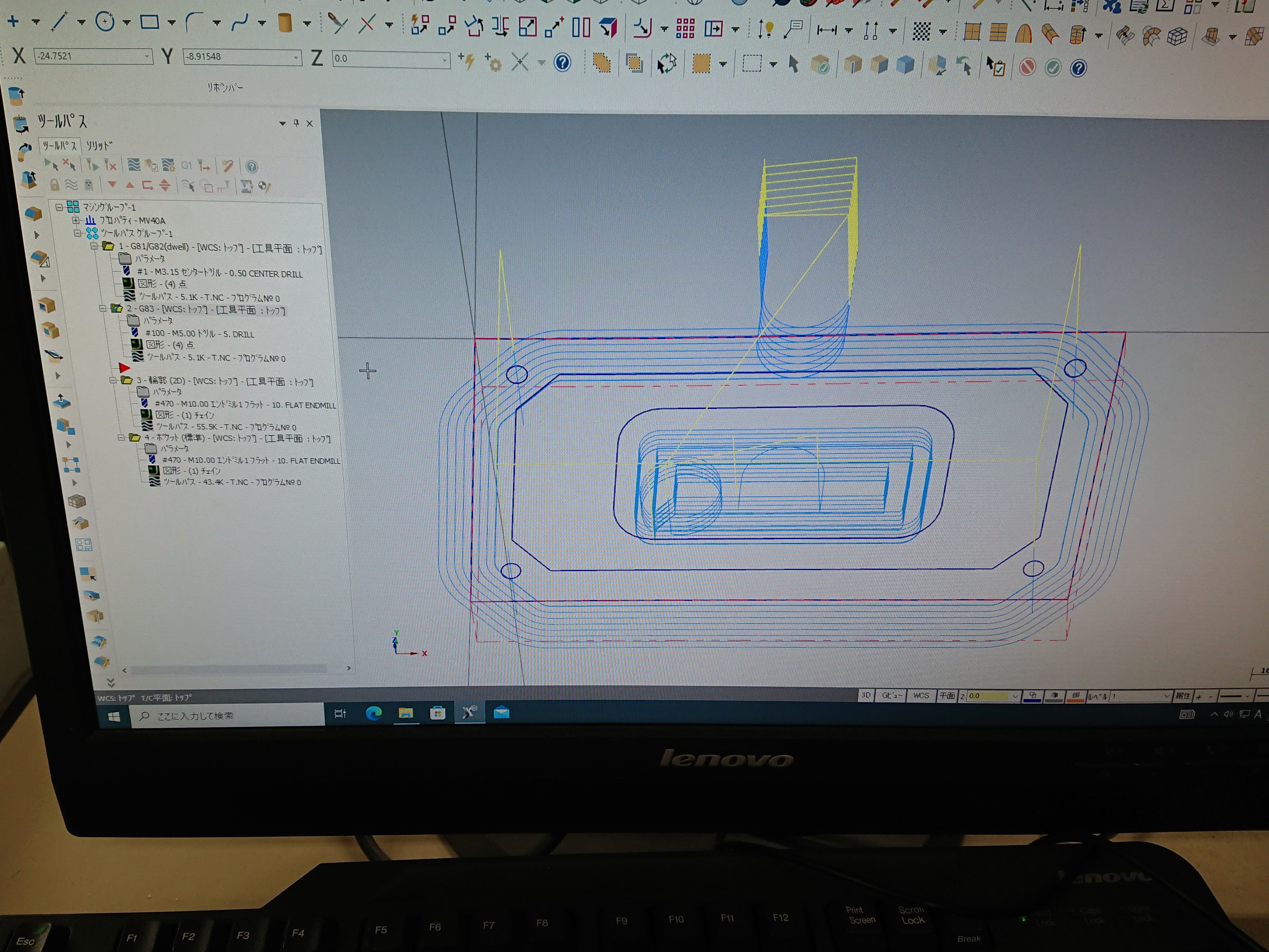Select the orange cylinder primitive tool
Screen dimensions: 1269x952
click(x=285, y=24)
